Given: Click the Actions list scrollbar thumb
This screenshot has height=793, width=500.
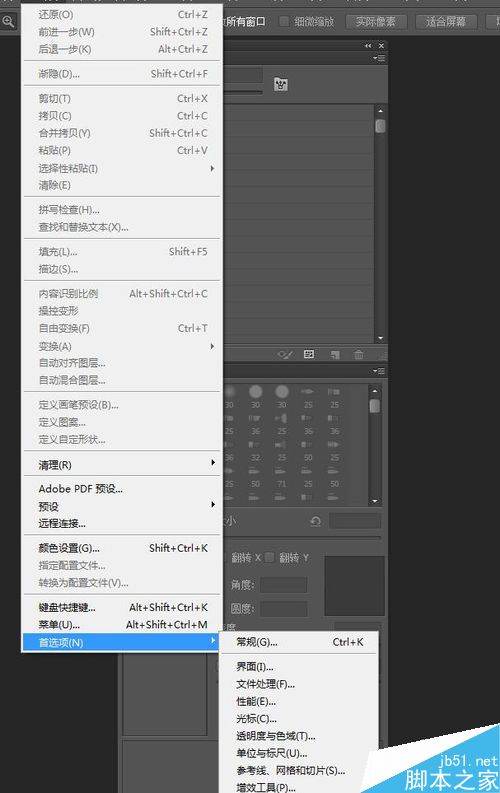Looking at the screenshot, I should click(380, 125).
